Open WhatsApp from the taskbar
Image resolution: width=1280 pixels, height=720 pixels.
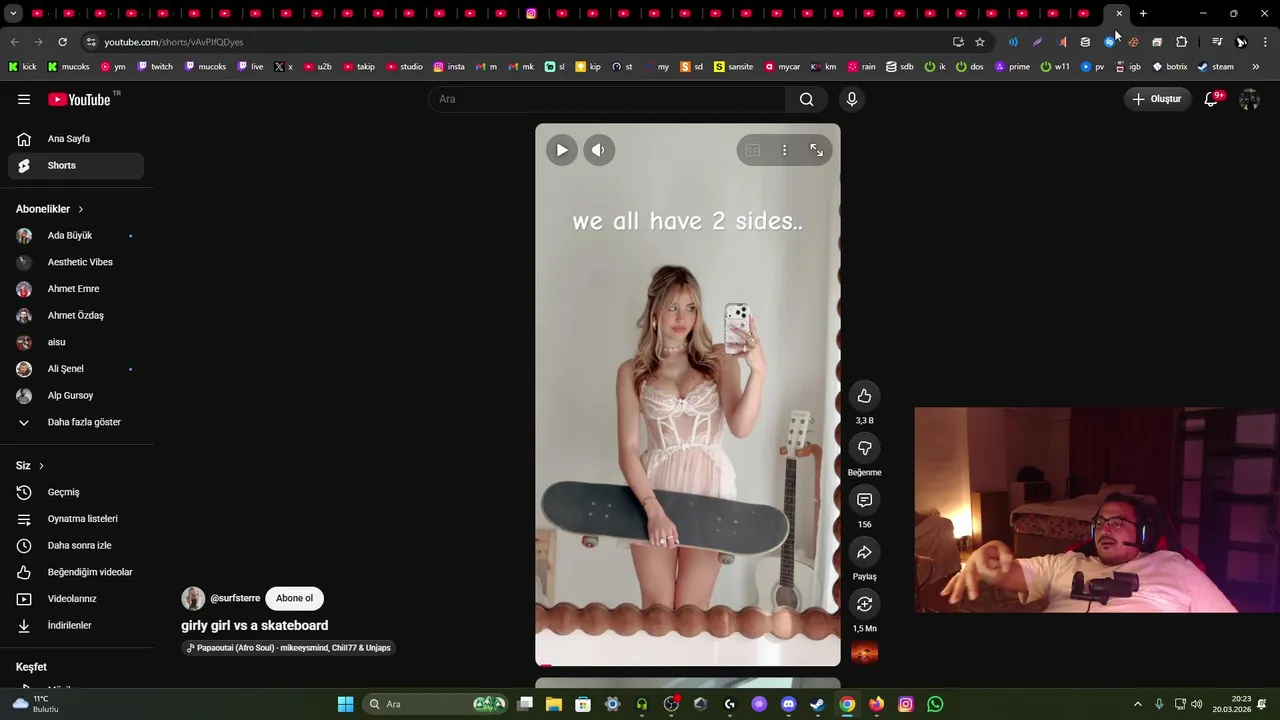point(935,704)
